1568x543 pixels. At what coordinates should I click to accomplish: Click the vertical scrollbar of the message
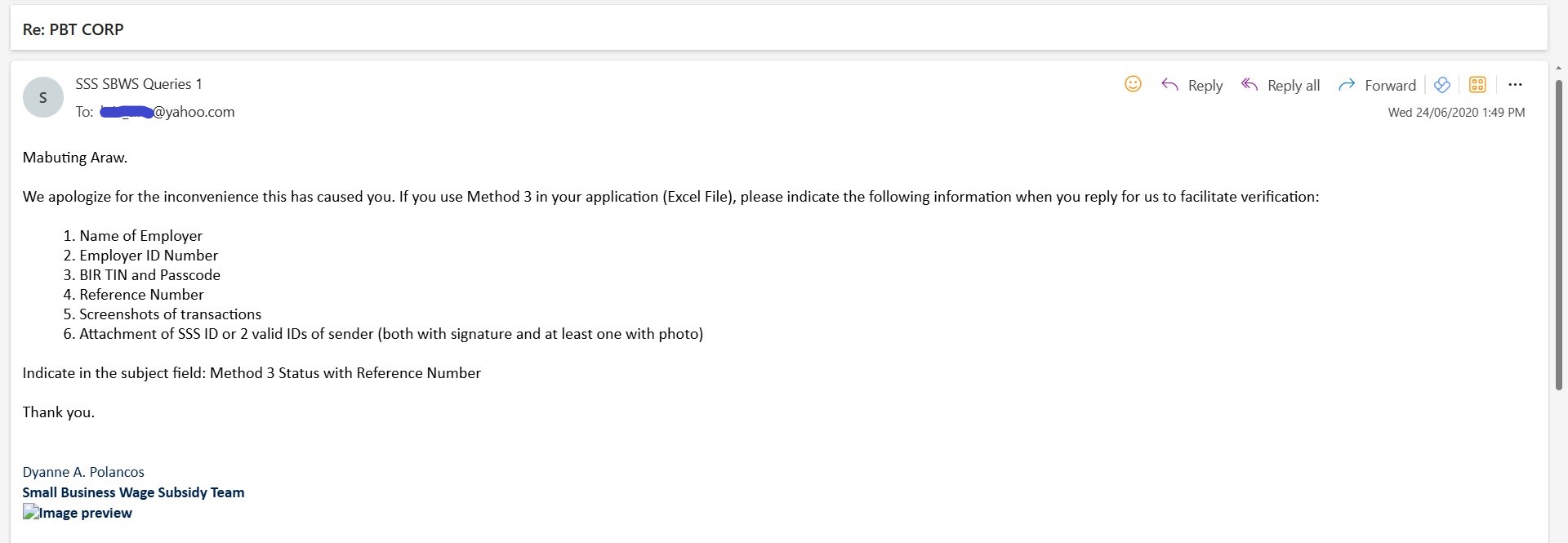[1558, 235]
